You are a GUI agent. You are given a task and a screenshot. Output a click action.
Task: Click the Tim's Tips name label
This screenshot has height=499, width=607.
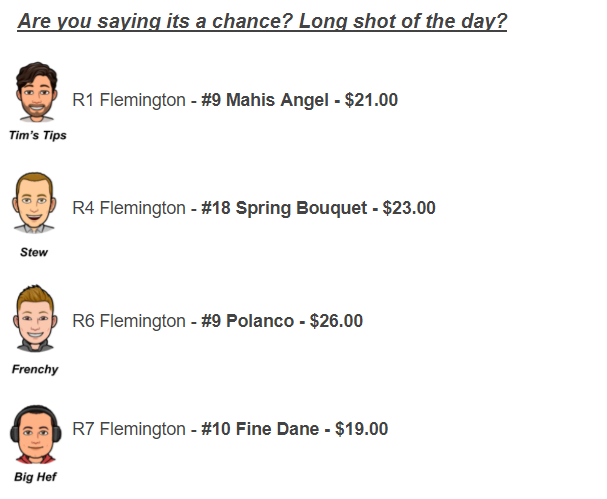38,135
